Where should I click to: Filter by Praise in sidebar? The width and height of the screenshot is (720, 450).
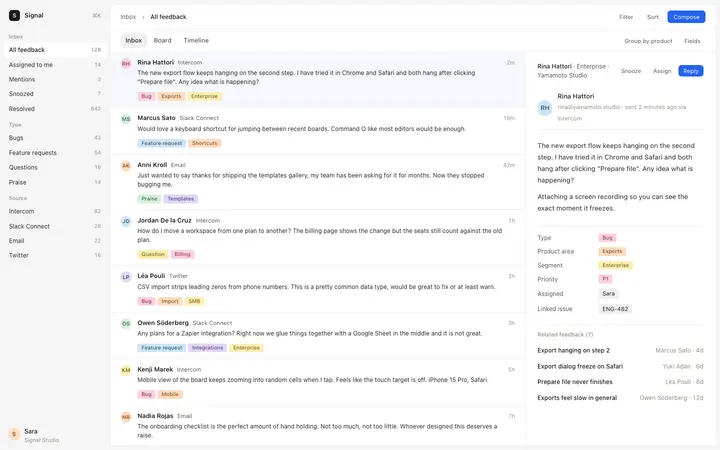click(55, 182)
